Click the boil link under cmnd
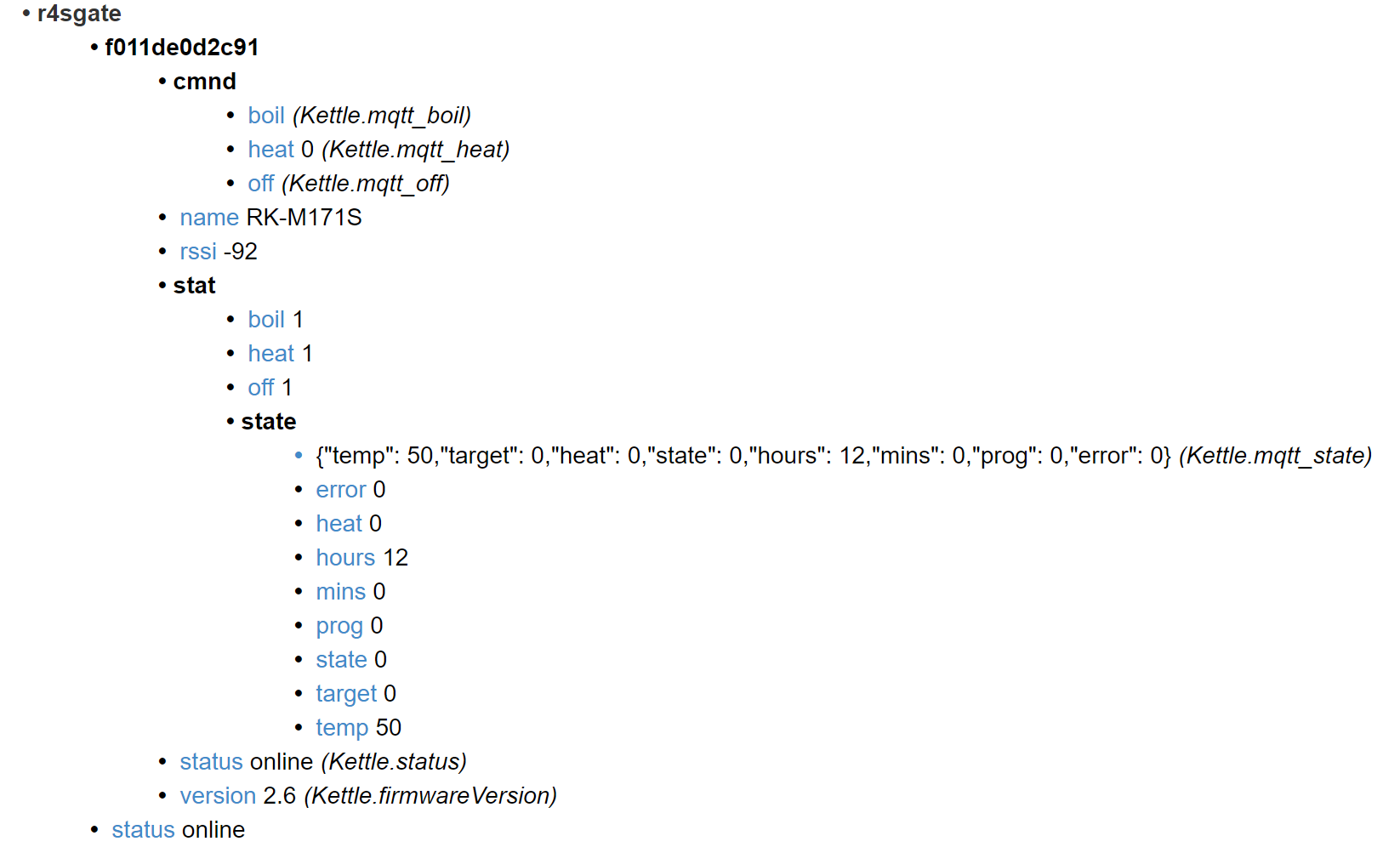1400x847 pixels. (265, 116)
